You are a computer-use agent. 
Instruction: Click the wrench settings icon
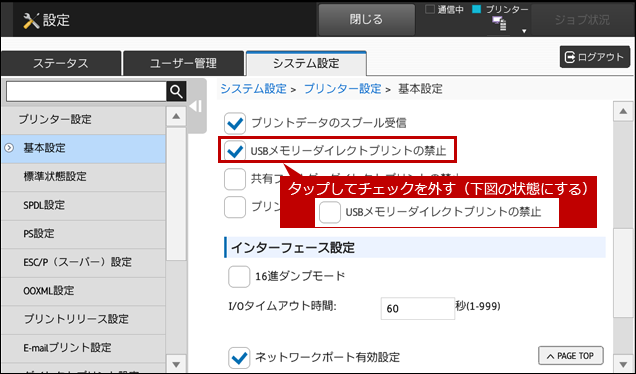pos(31,20)
